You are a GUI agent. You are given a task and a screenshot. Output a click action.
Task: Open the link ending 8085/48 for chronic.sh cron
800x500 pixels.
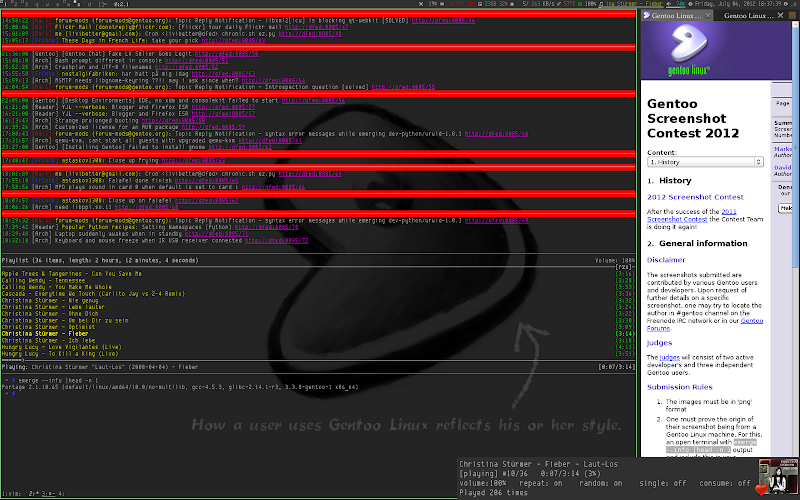(x=310, y=34)
